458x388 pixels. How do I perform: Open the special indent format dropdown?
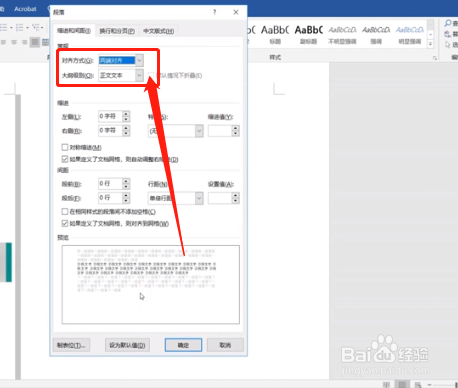pos(199,131)
